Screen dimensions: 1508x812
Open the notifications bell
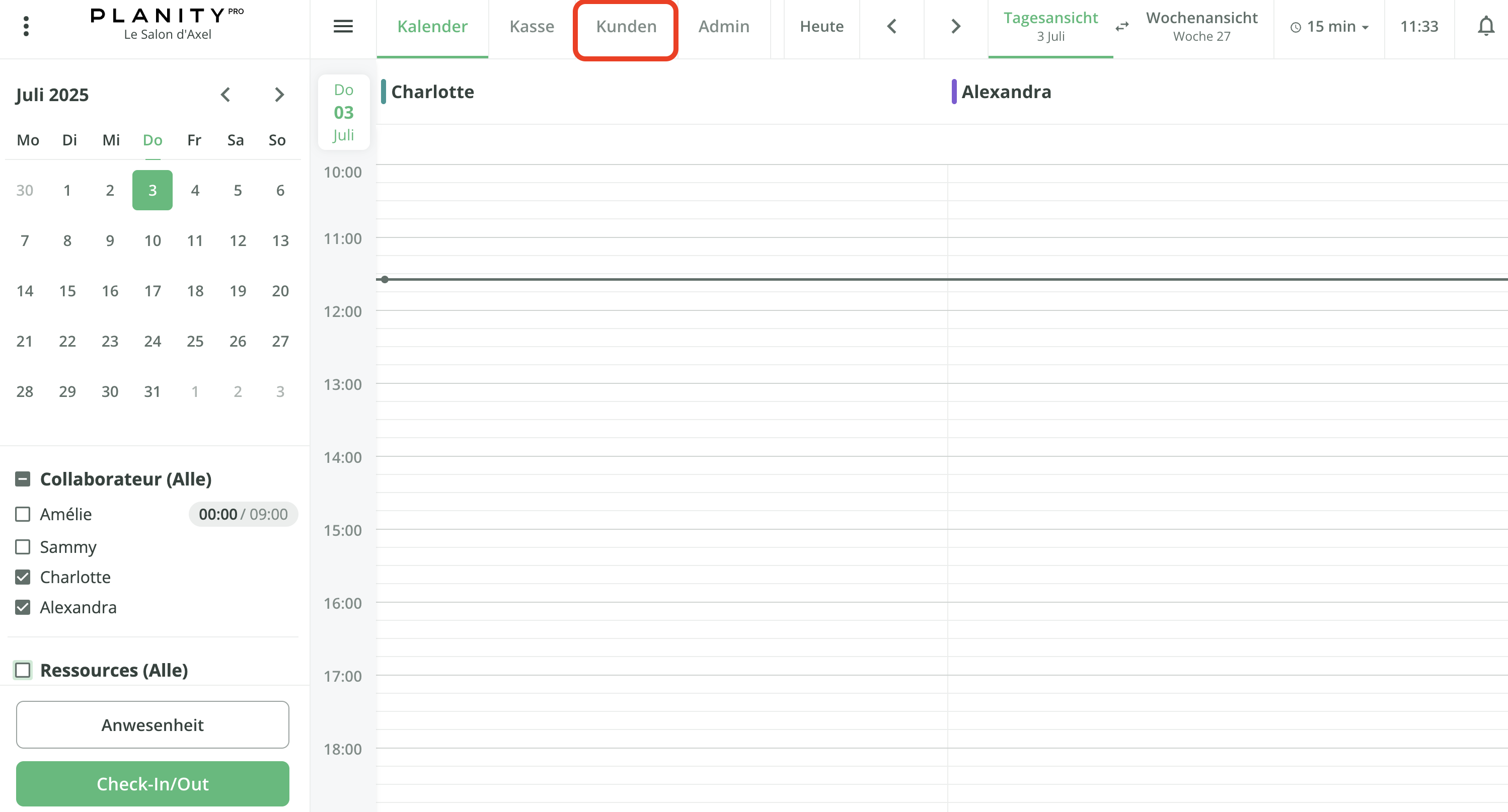[x=1485, y=26]
